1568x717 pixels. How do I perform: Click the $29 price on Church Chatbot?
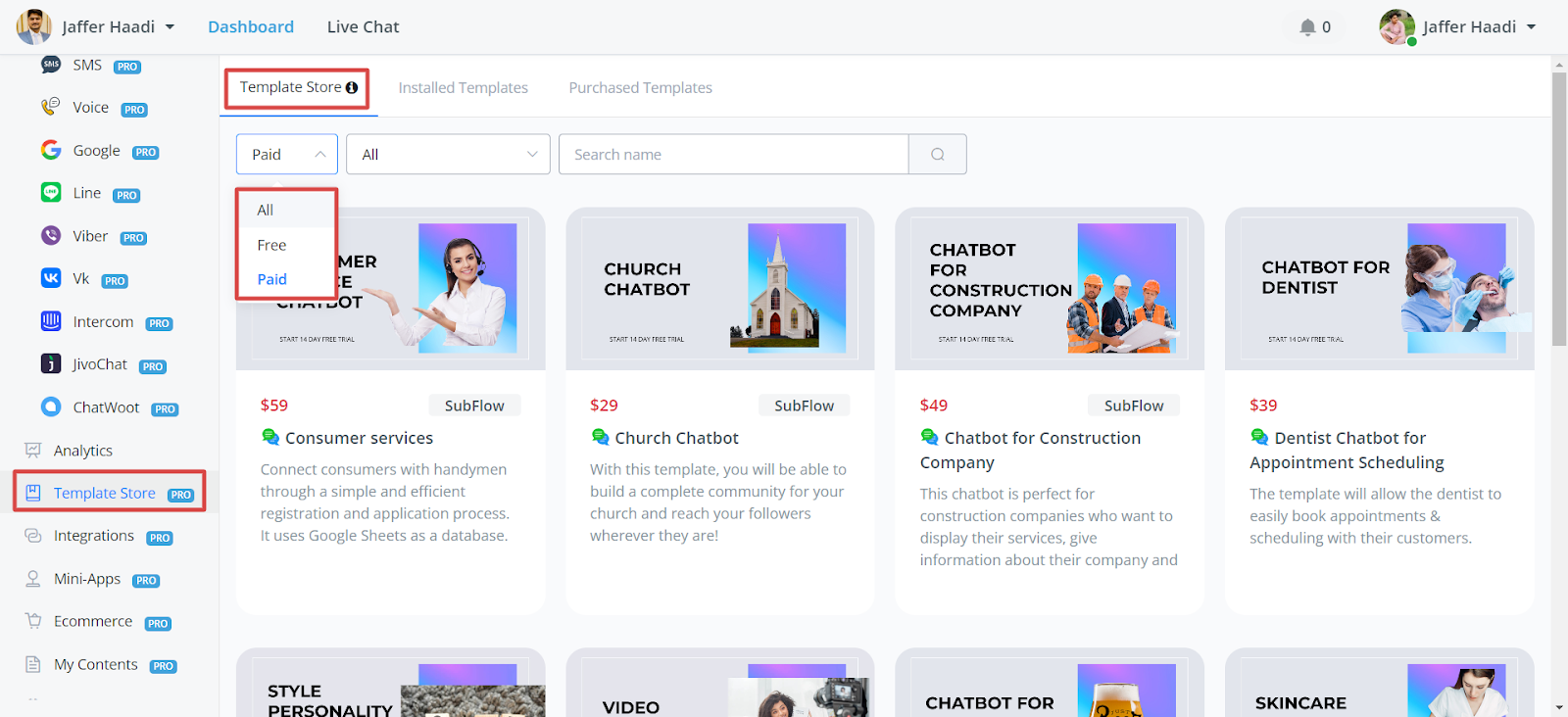point(604,406)
